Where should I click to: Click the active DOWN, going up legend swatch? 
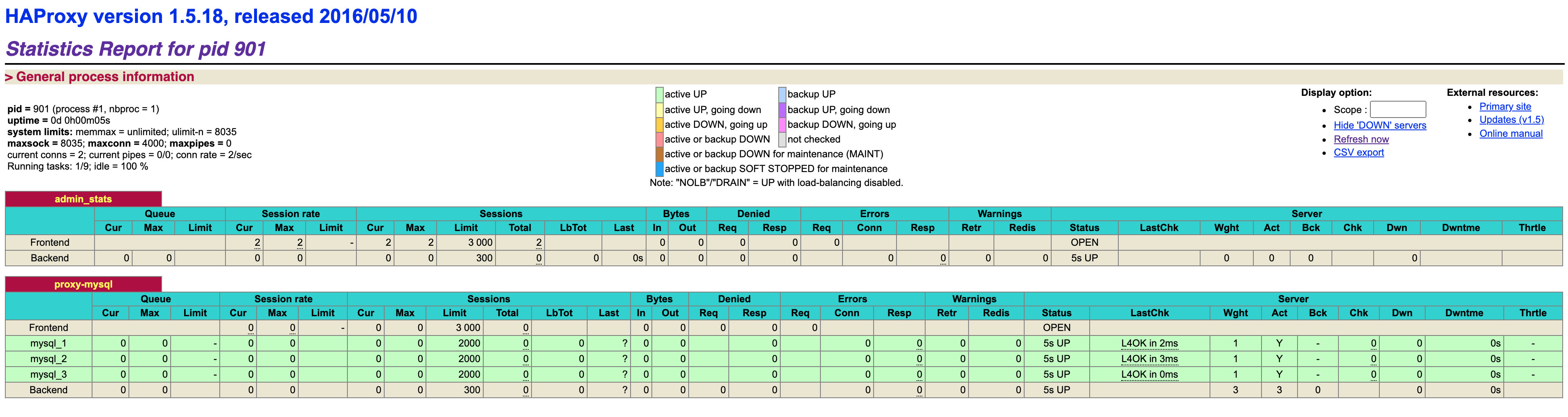[659, 125]
